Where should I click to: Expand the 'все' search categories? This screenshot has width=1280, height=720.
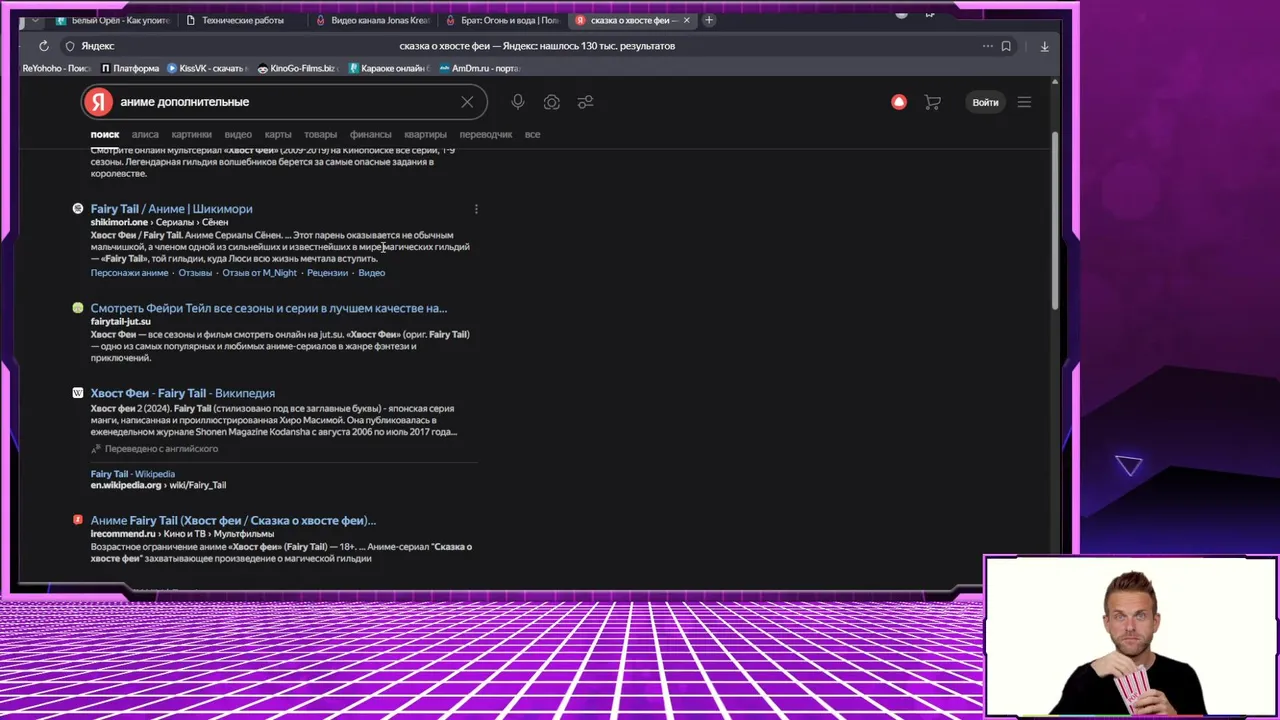532,134
